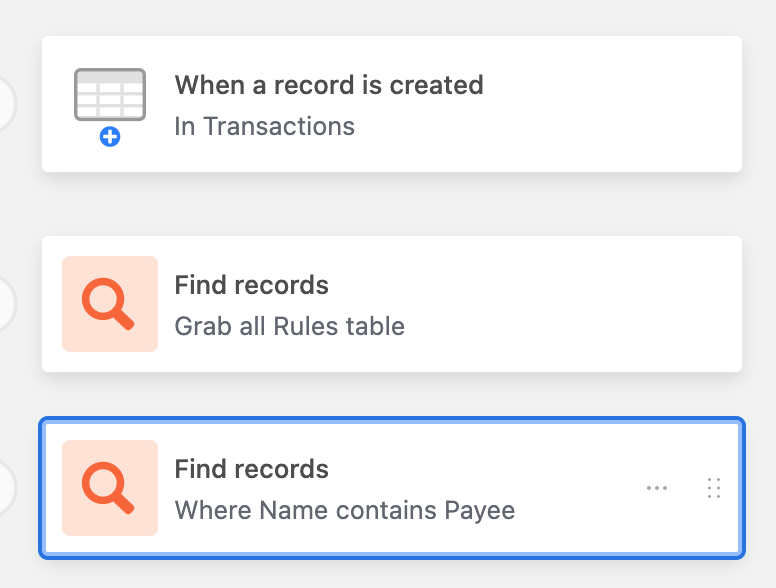The height and width of the screenshot is (588, 776).
Task: Select the Where Name contains Payee step
Action: [392, 488]
